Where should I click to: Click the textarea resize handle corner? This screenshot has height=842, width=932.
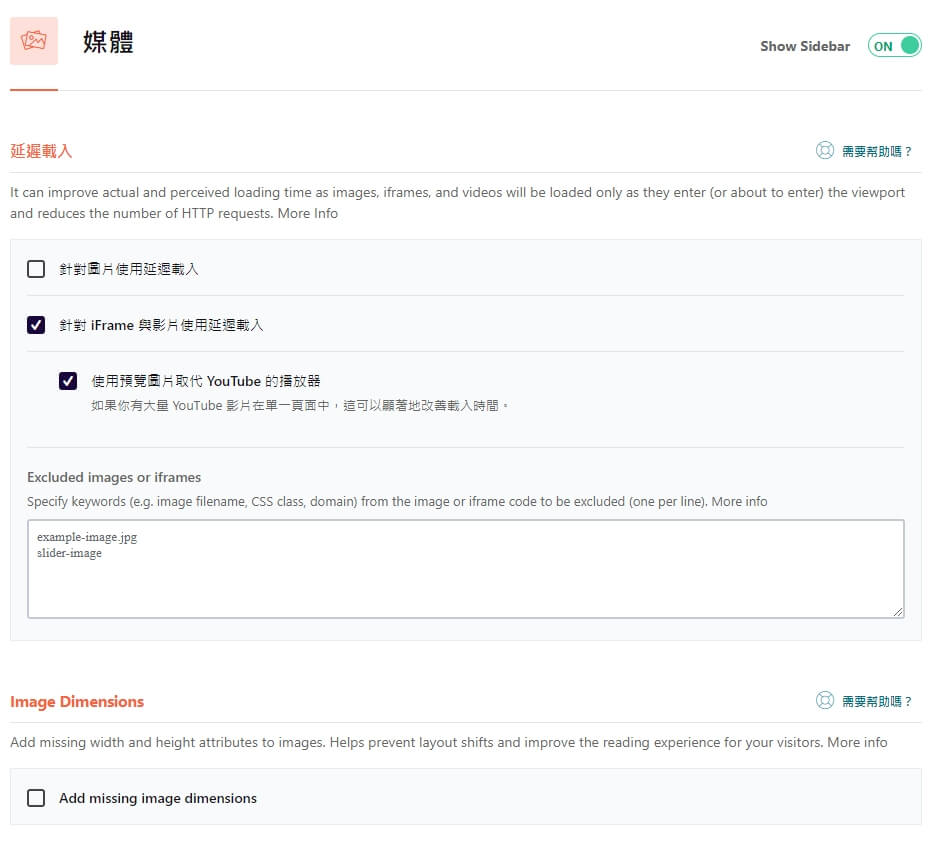(898, 611)
